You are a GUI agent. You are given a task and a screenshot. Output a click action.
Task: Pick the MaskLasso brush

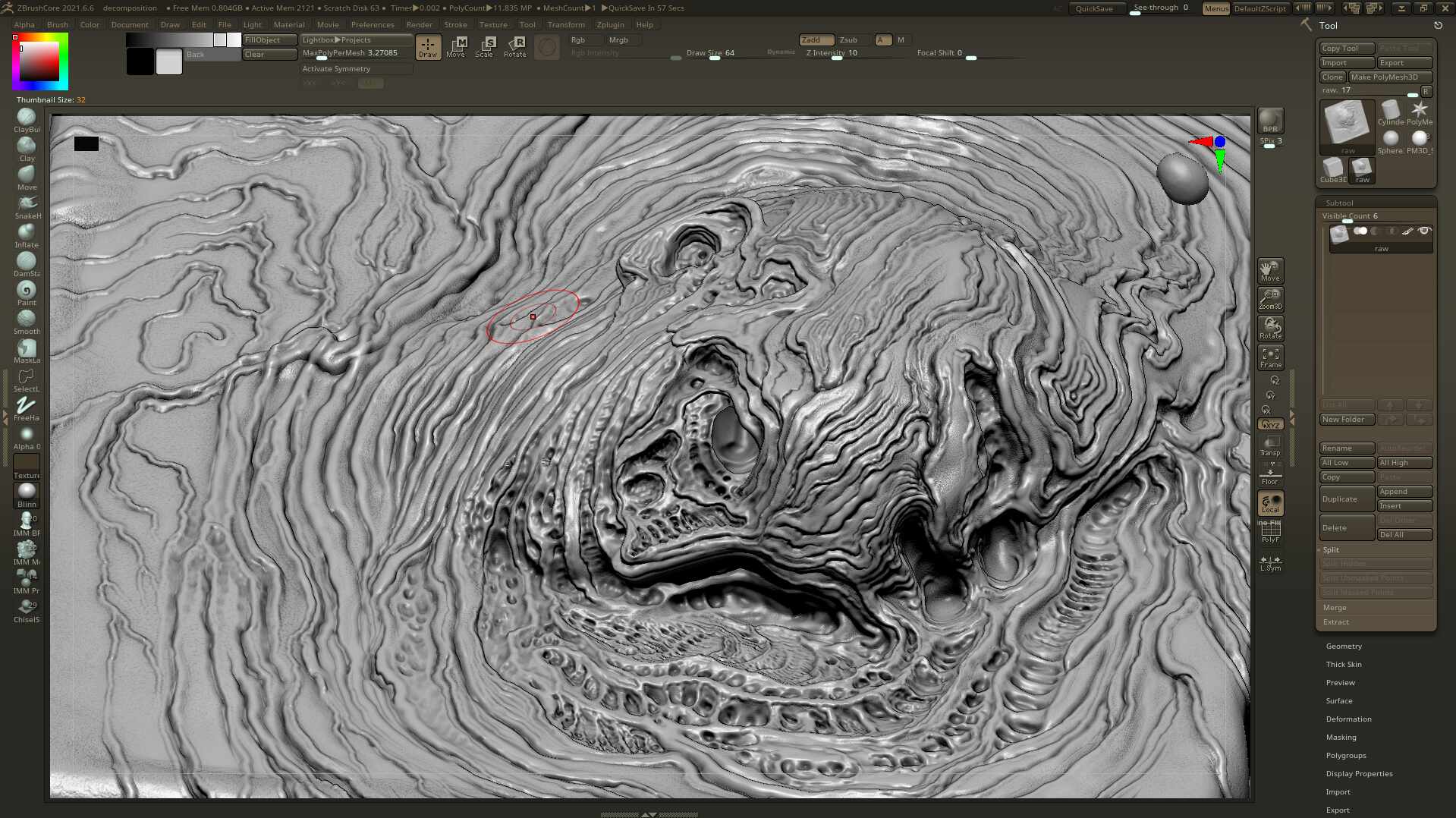26,348
